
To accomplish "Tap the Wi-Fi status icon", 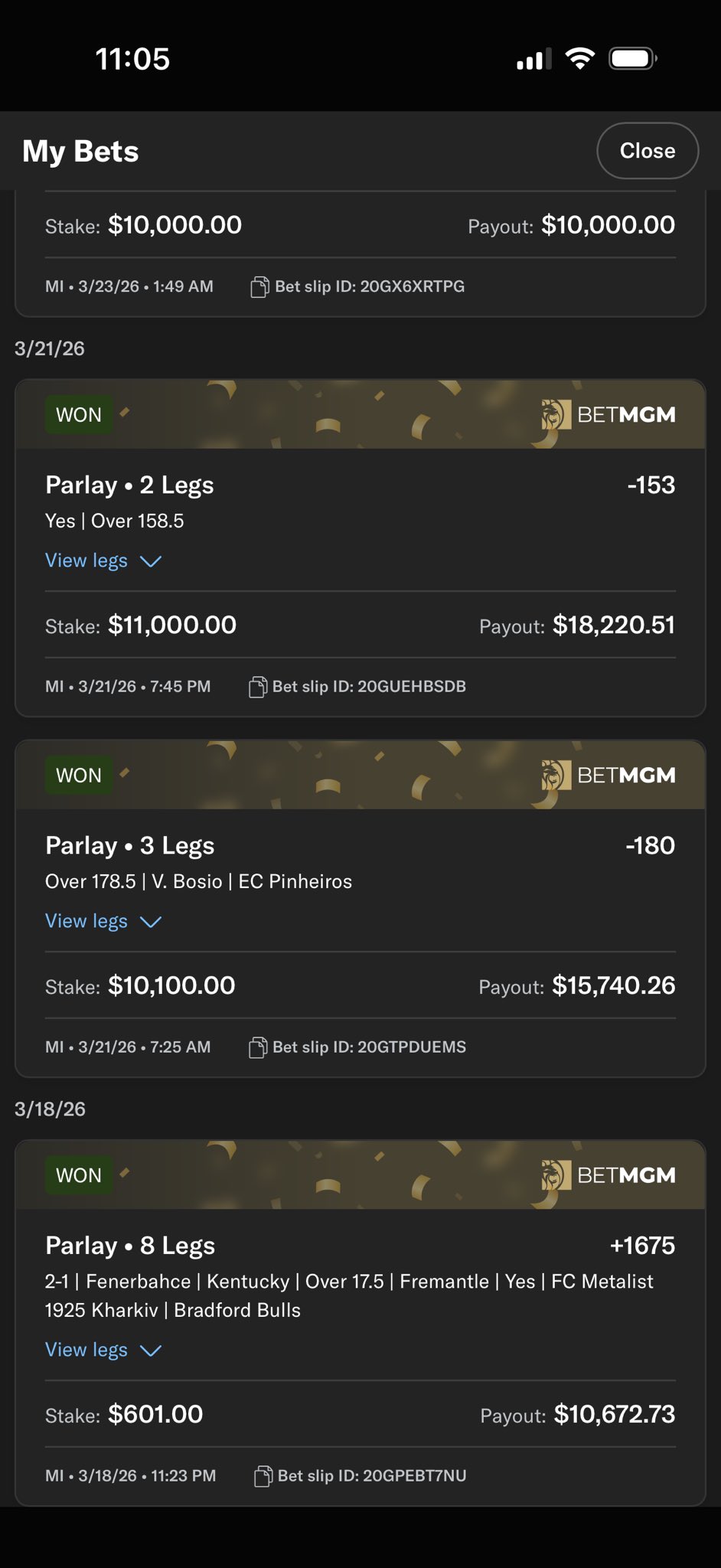I will point(579,59).
